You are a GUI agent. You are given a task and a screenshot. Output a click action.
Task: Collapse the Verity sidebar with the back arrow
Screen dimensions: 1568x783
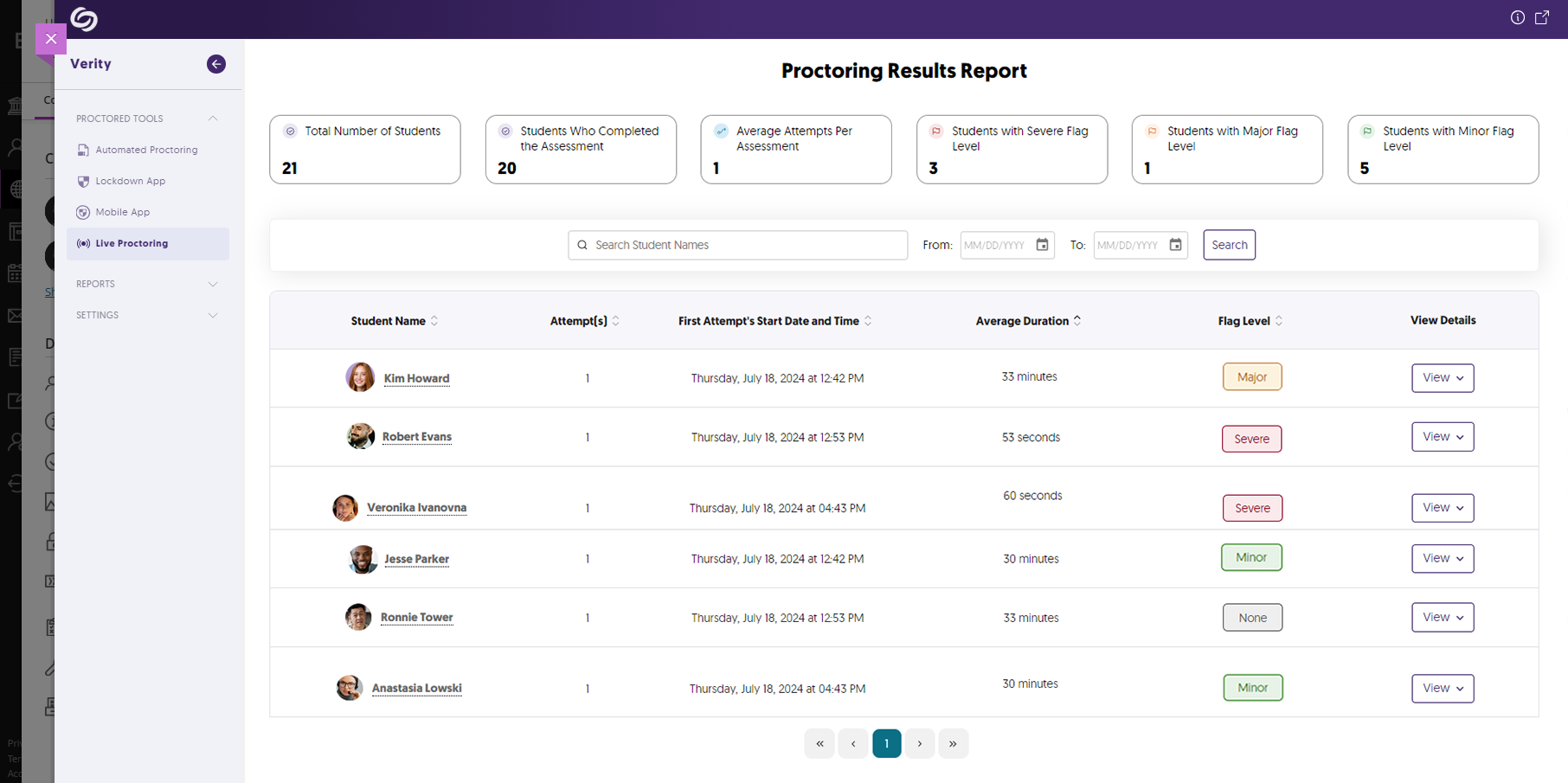[215, 64]
